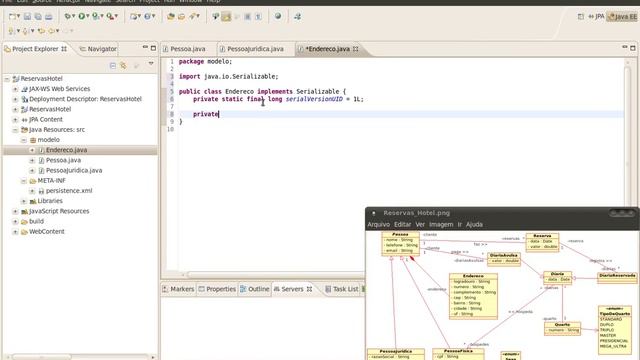
Task: Toggle Block Selection Mode icon
Action: pos(247,16)
